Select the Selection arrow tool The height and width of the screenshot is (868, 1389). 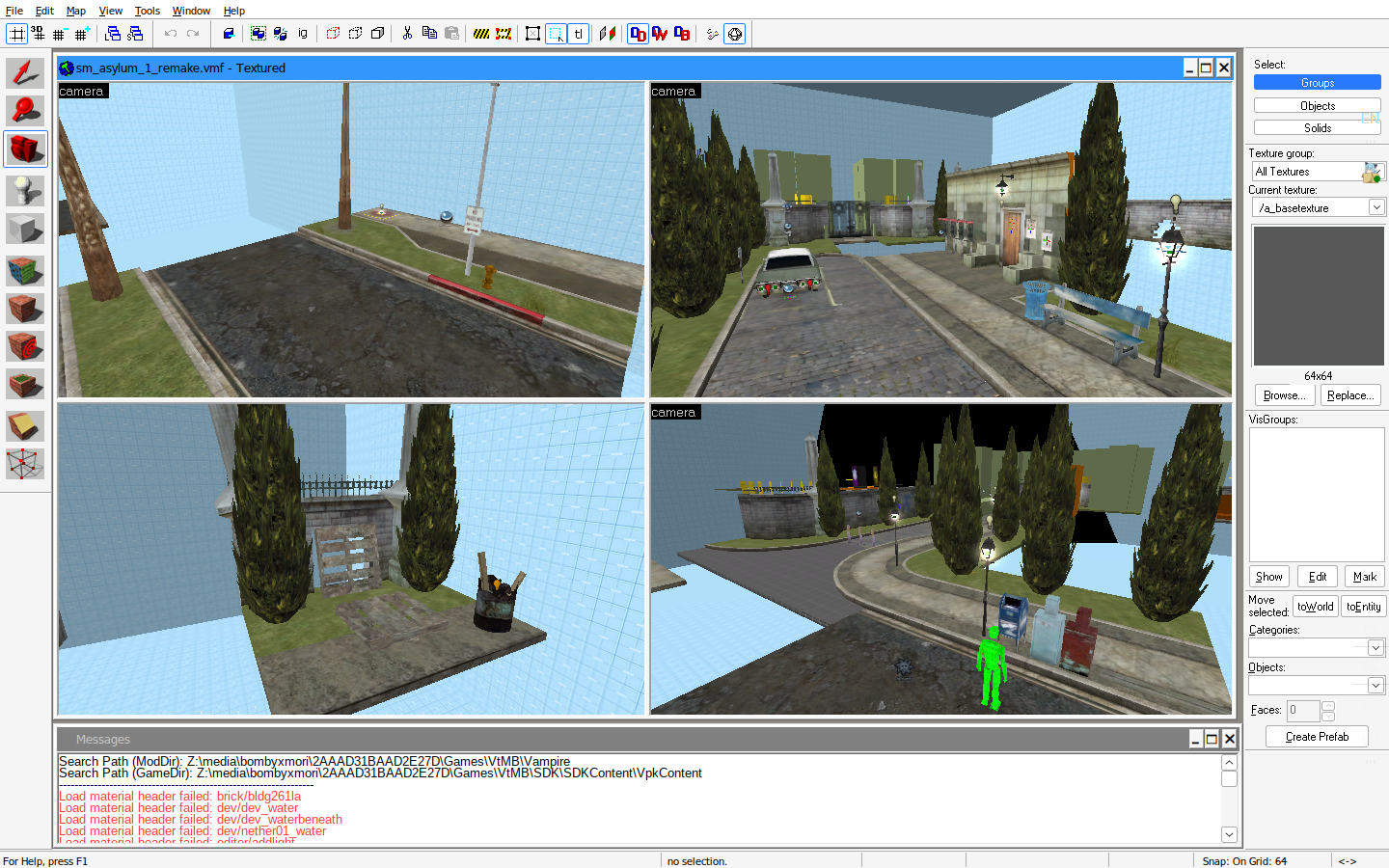click(x=25, y=73)
